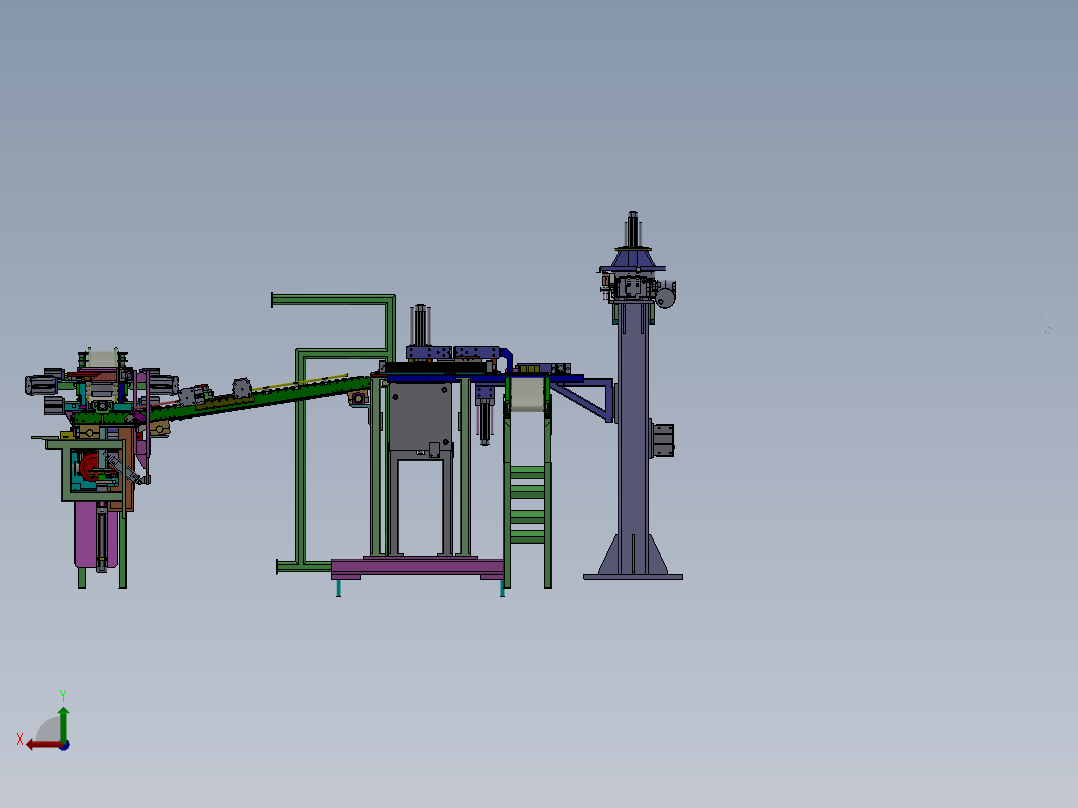The image size is (1078, 808).
Task: Select the flared base plate of the column
Action: (632, 575)
